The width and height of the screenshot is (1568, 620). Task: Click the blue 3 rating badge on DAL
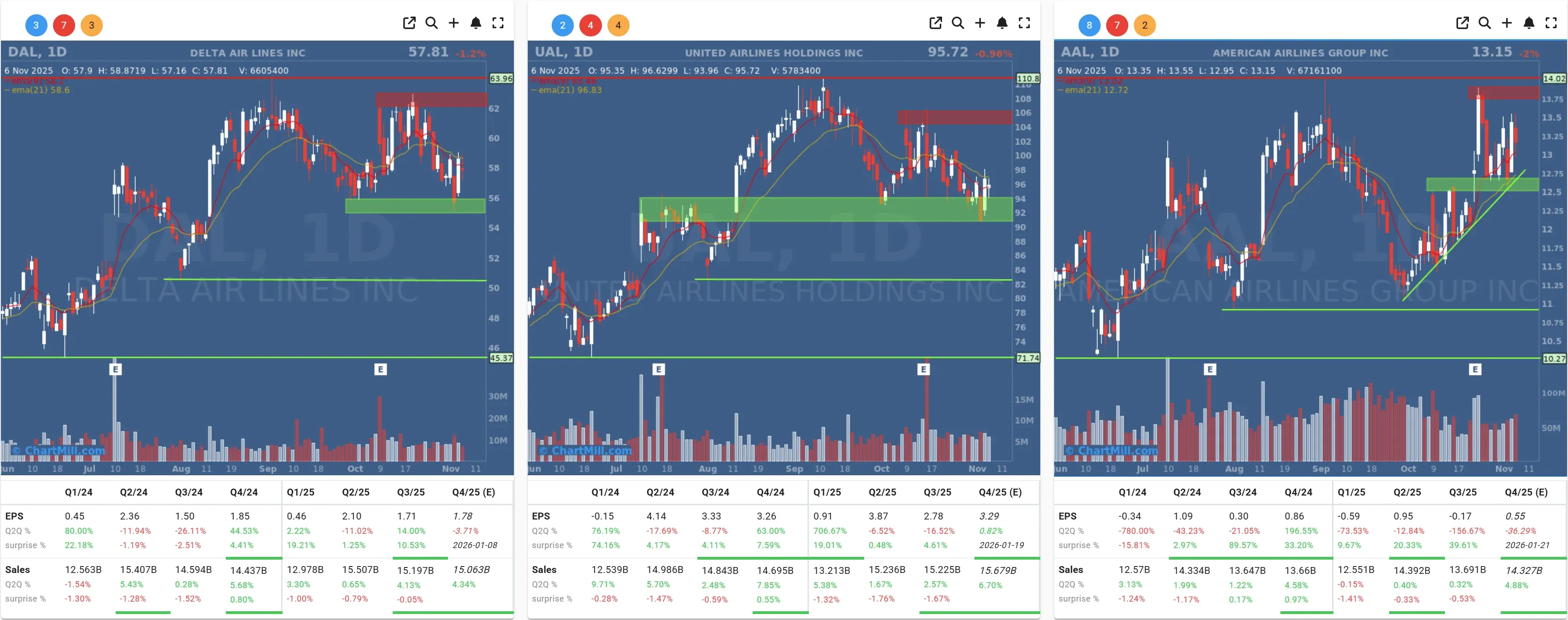(x=35, y=25)
